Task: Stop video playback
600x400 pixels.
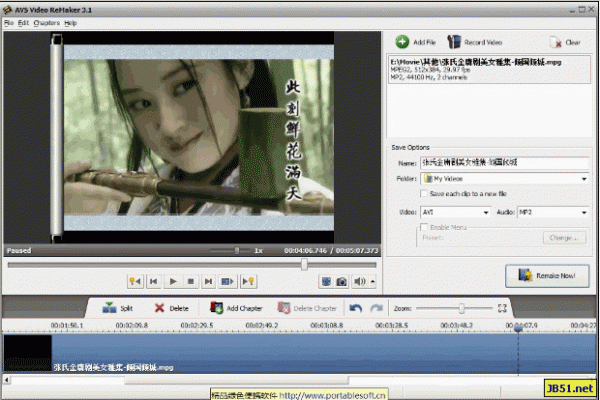Action: coord(191,281)
